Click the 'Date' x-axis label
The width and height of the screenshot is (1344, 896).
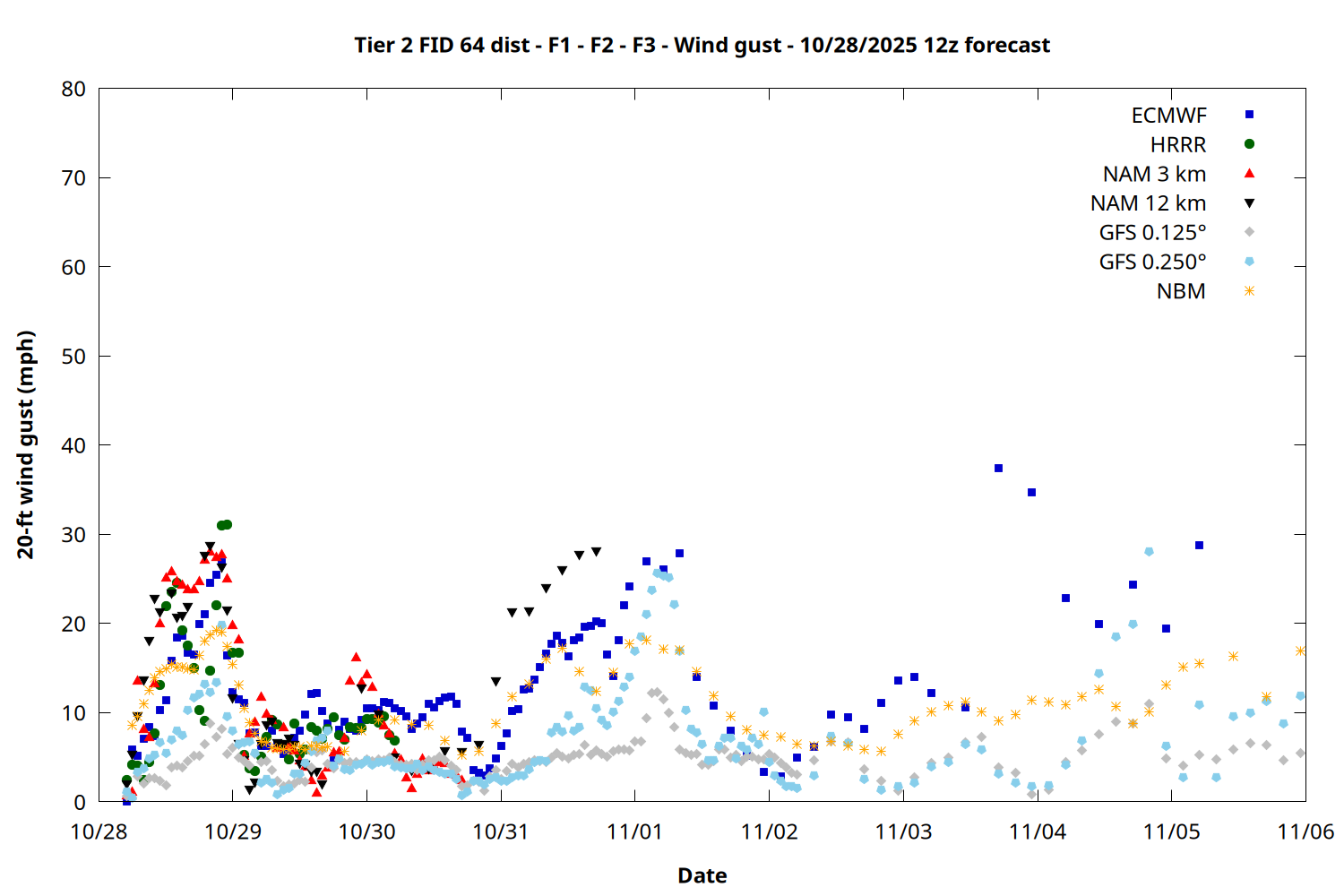pos(702,875)
